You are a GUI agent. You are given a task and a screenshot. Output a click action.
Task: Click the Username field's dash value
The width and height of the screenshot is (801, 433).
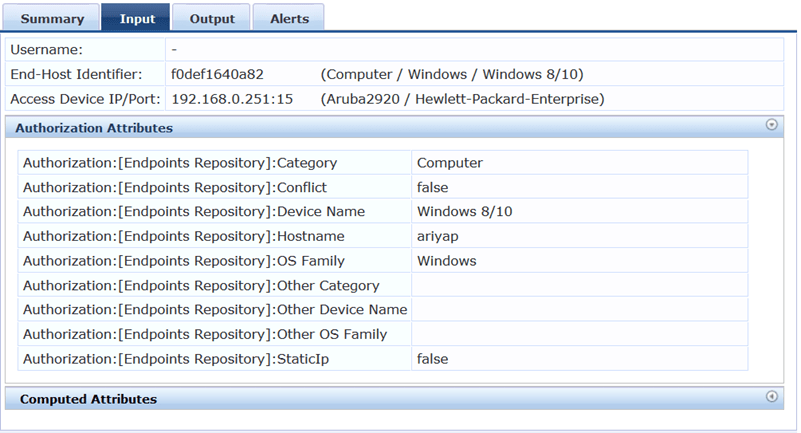pyautogui.click(x=175, y=49)
